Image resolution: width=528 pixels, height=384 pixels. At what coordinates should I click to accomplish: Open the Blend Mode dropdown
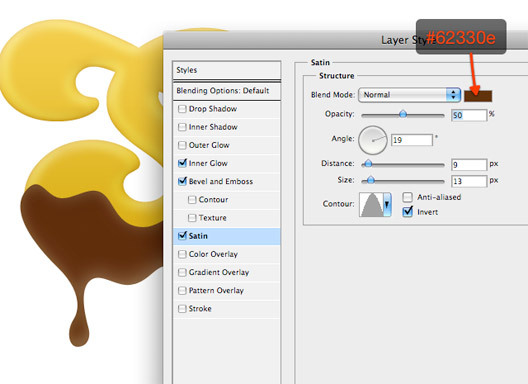pyautogui.click(x=409, y=95)
